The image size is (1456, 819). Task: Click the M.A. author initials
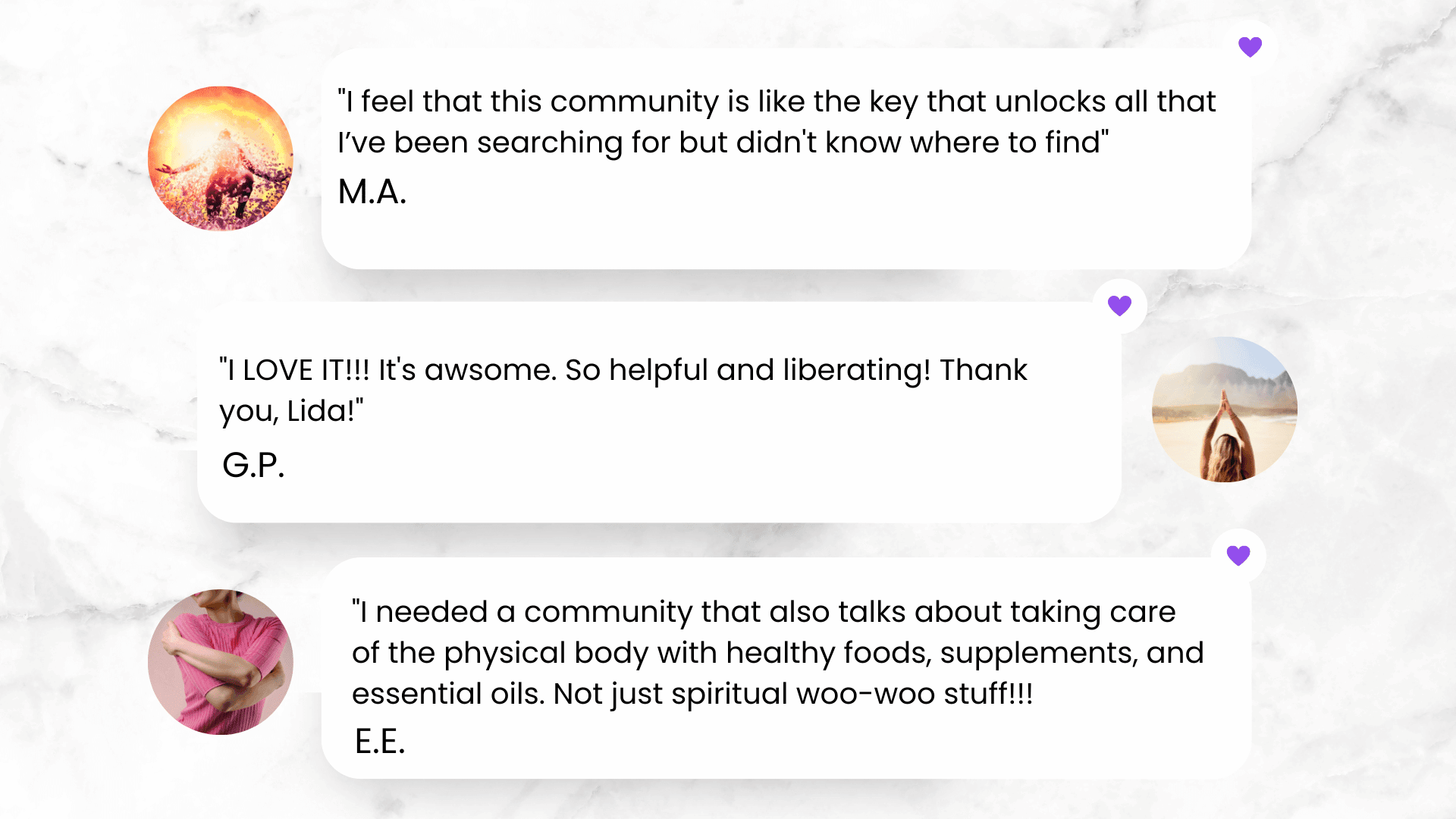tap(372, 192)
